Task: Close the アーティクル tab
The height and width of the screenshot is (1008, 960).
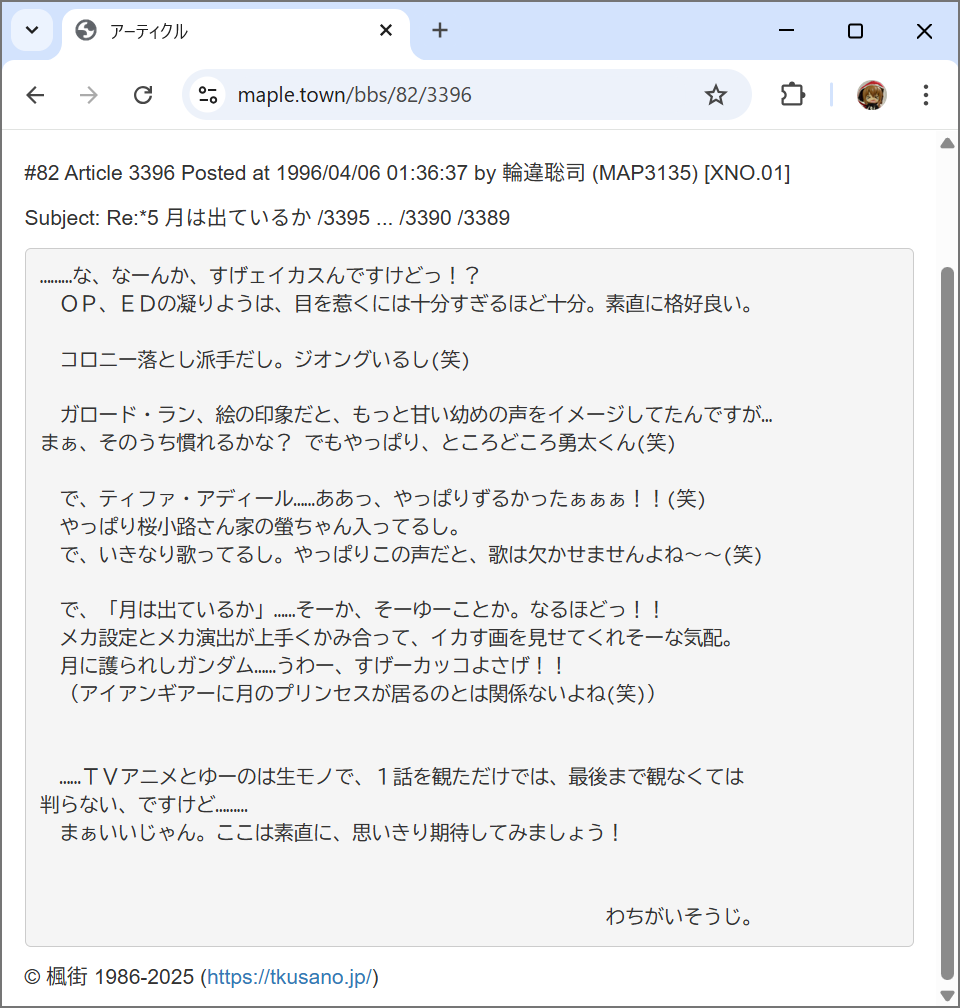Action: 386,31
